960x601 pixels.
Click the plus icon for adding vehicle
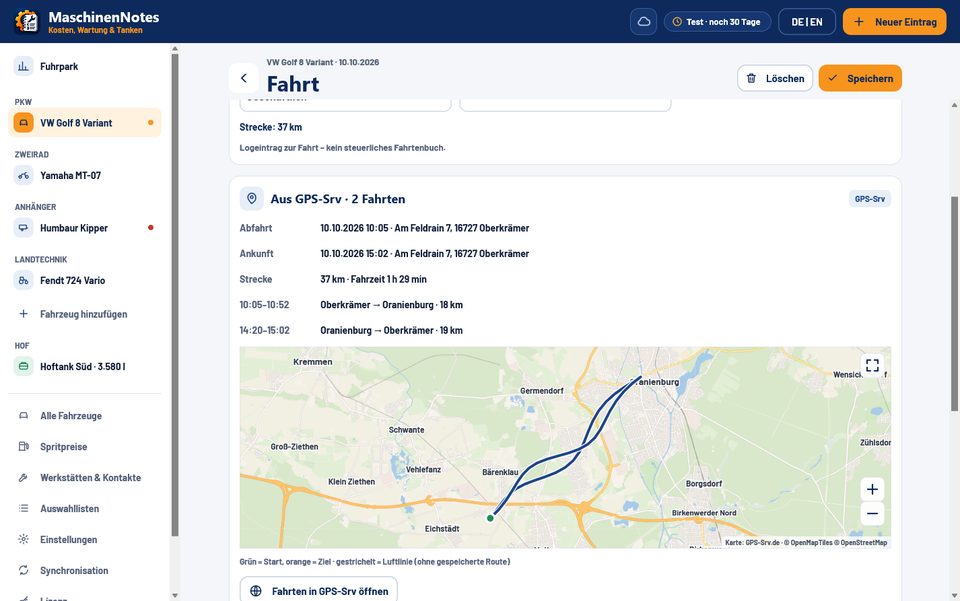(x=23, y=314)
